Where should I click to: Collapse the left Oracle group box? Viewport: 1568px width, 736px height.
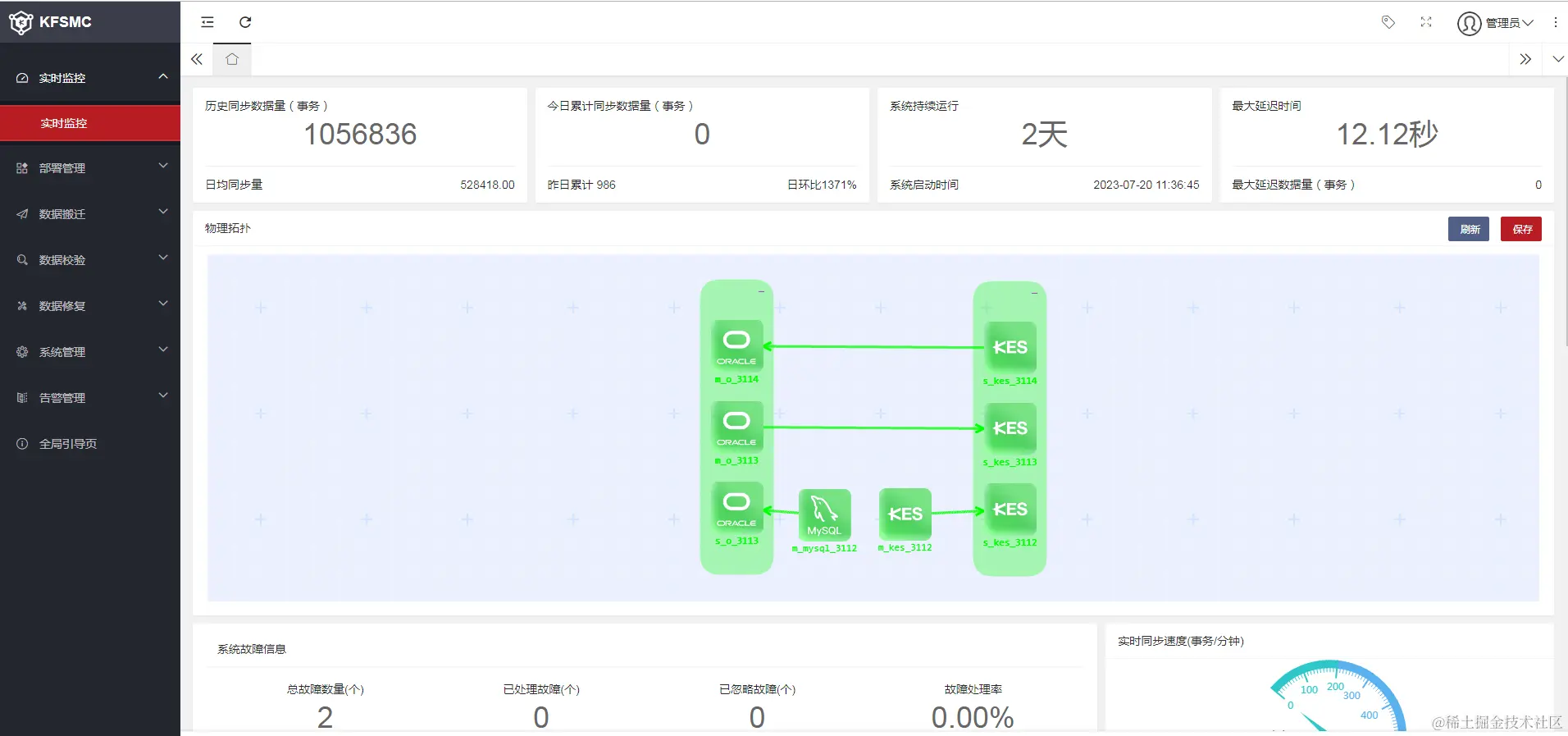click(x=761, y=291)
